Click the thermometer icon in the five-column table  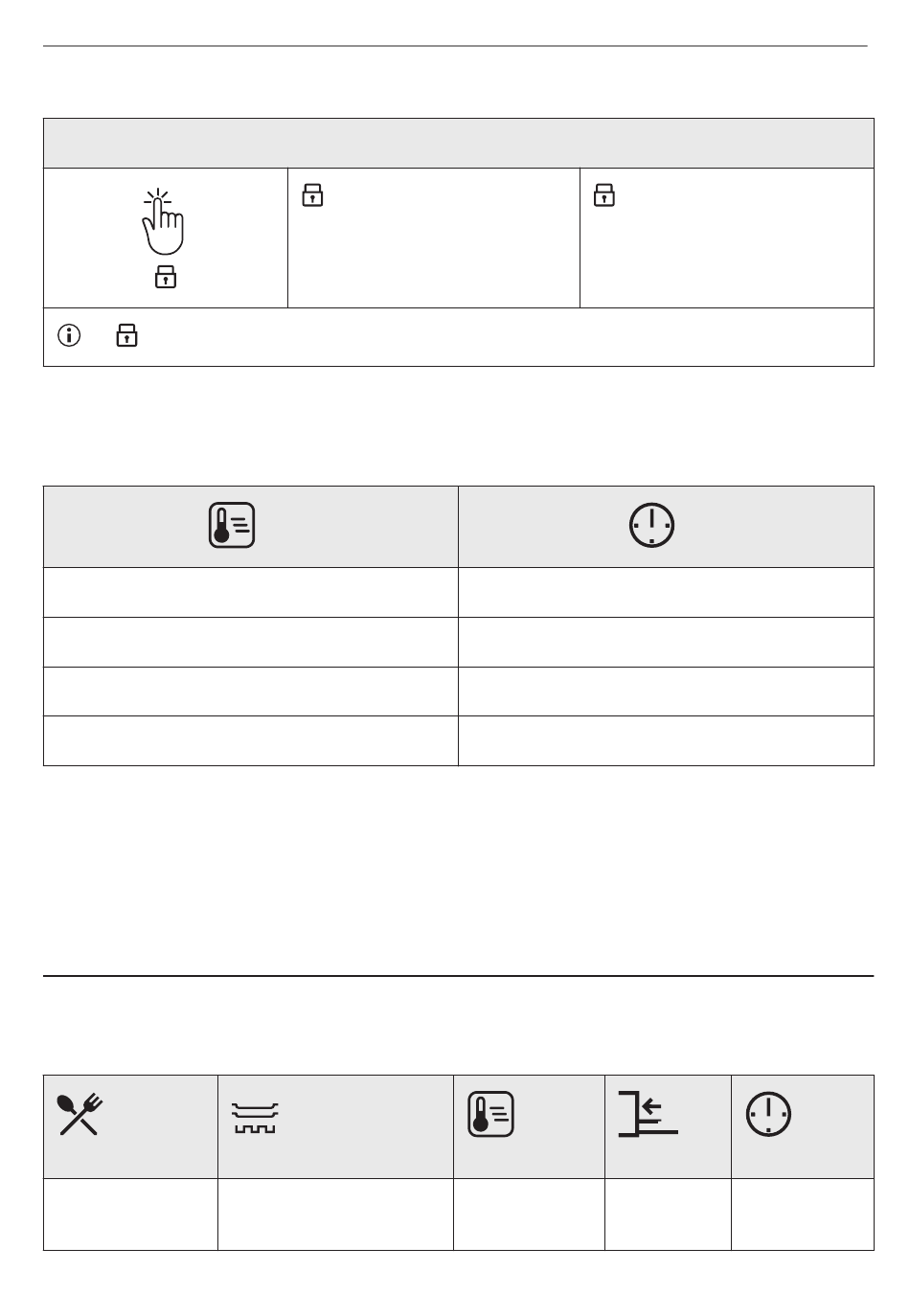pos(491,1115)
